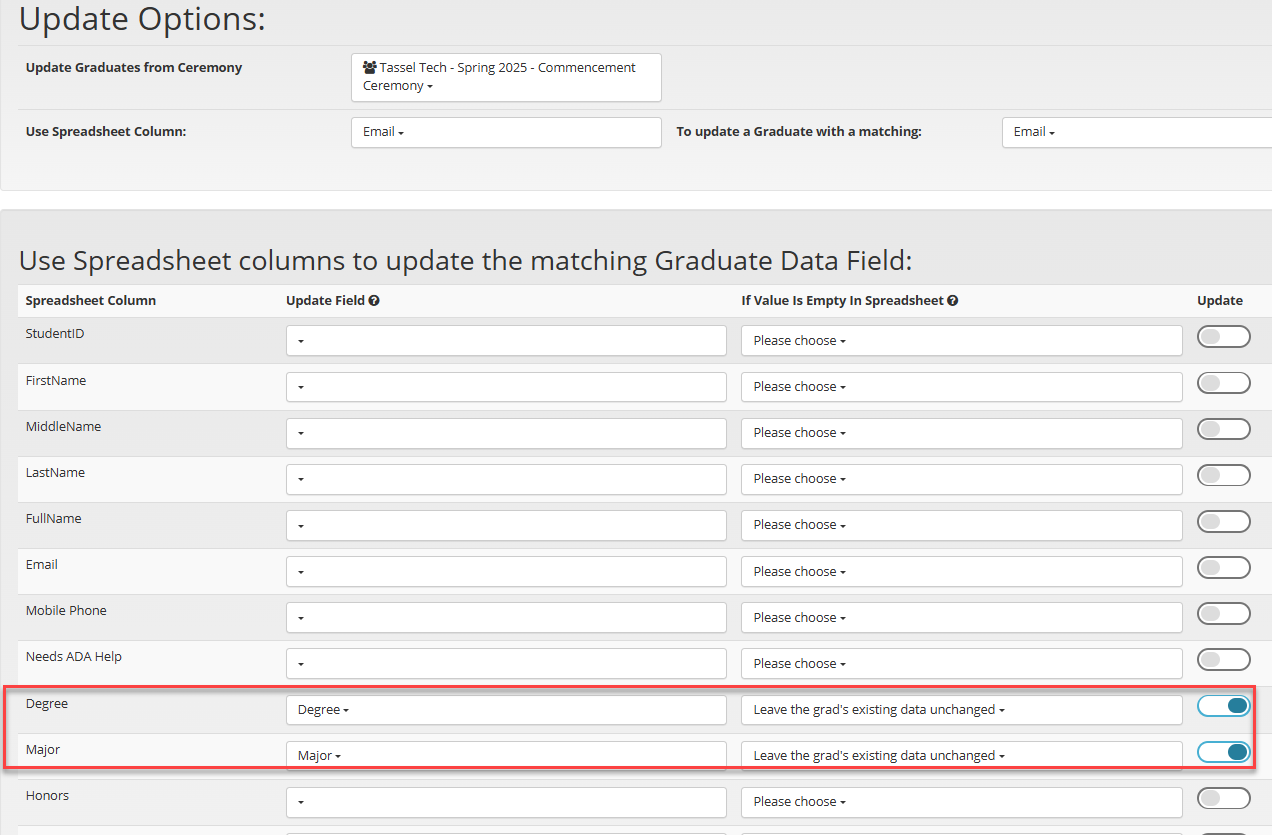Image resolution: width=1272 pixels, height=835 pixels.
Task: Open the Update Graduates from Ceremony dropdown
Action: tap(505, 77)
